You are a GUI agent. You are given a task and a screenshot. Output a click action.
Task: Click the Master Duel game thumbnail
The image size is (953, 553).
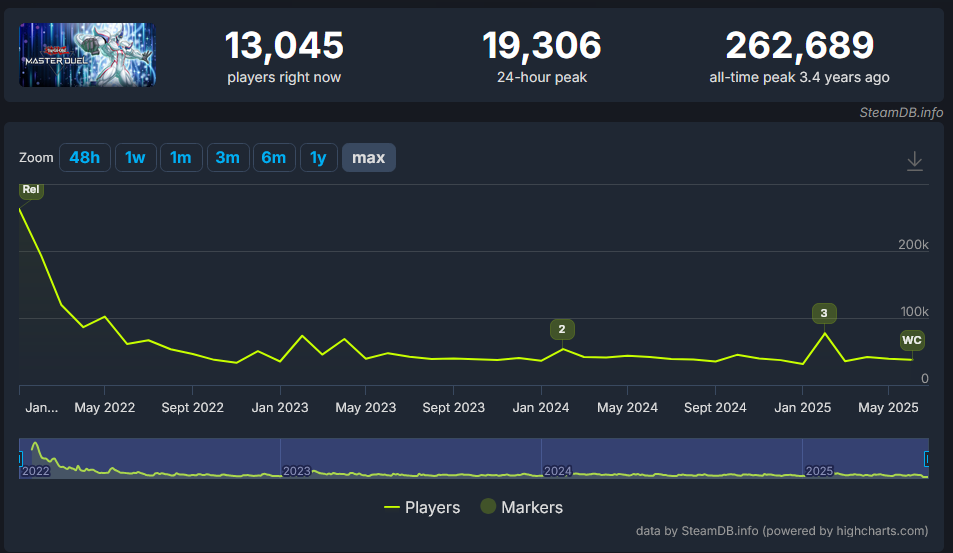pyautogui.click(x=88, y=55)
